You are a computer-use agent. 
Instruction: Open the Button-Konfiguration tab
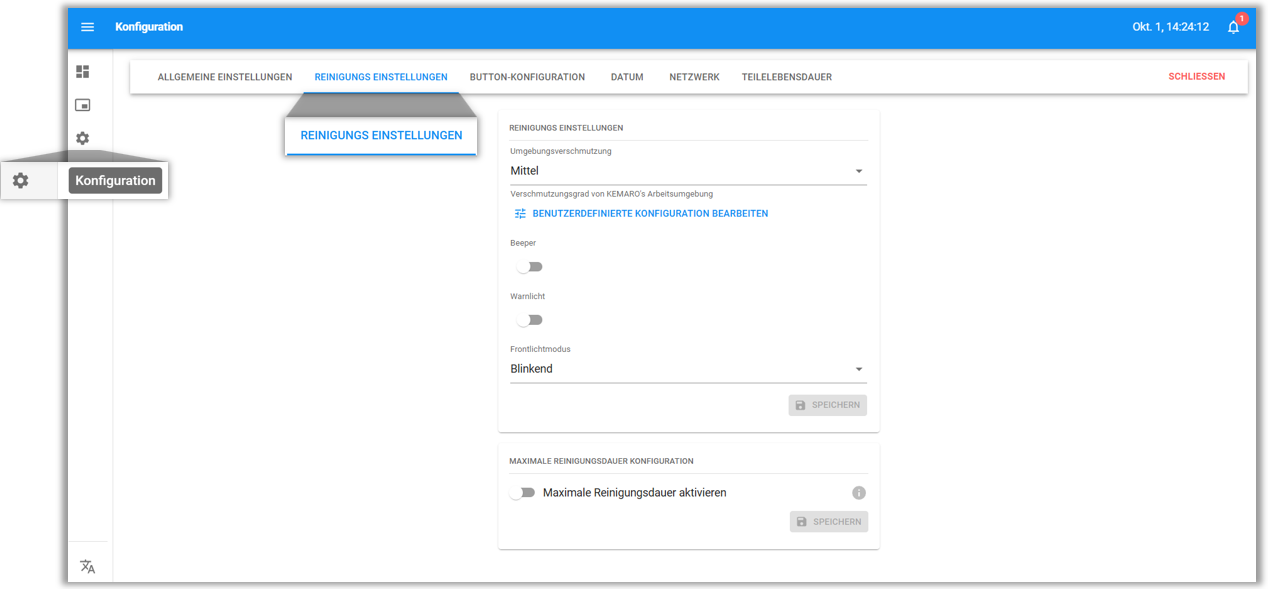click(x=527, y=77)
